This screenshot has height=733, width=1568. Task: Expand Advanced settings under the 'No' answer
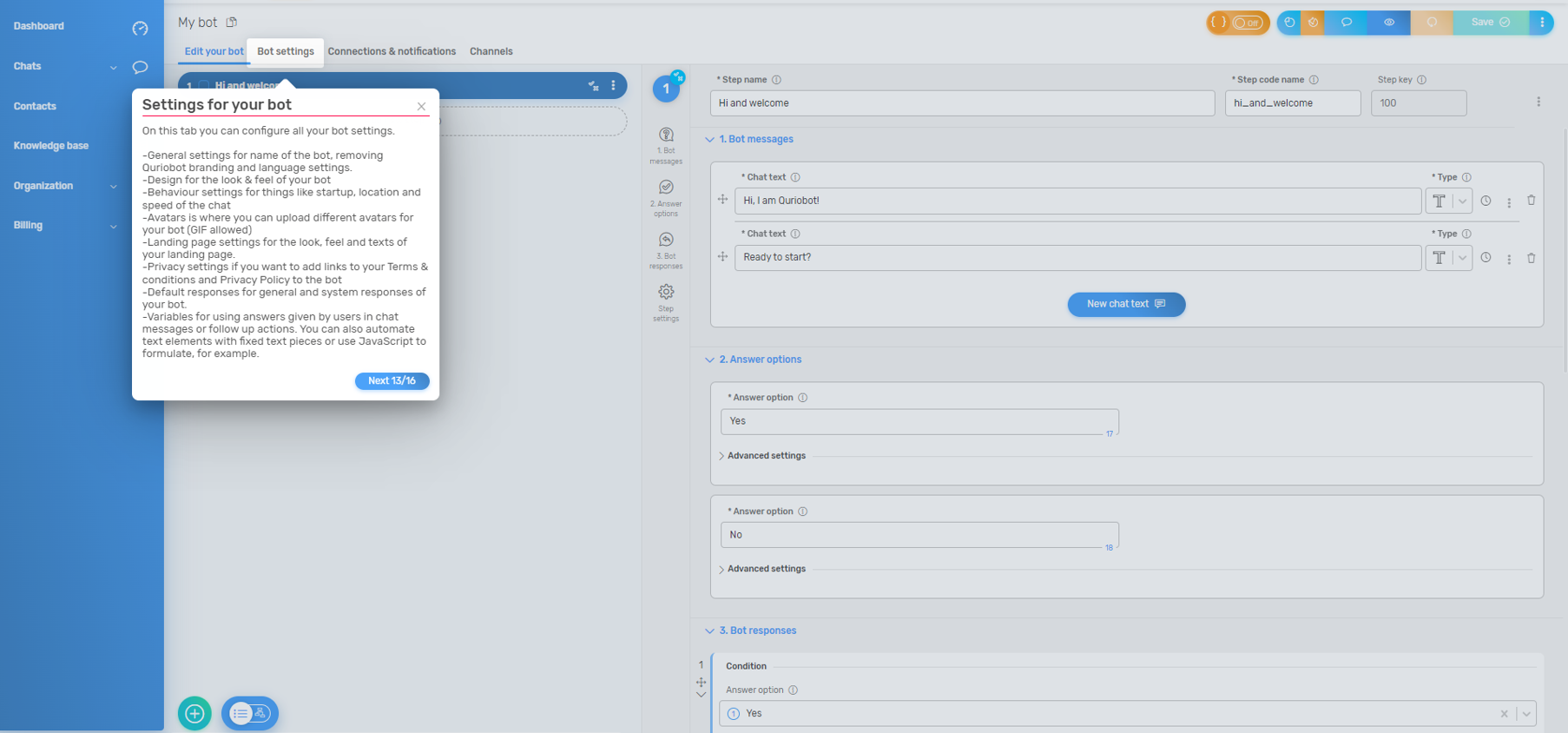point(766,569)
